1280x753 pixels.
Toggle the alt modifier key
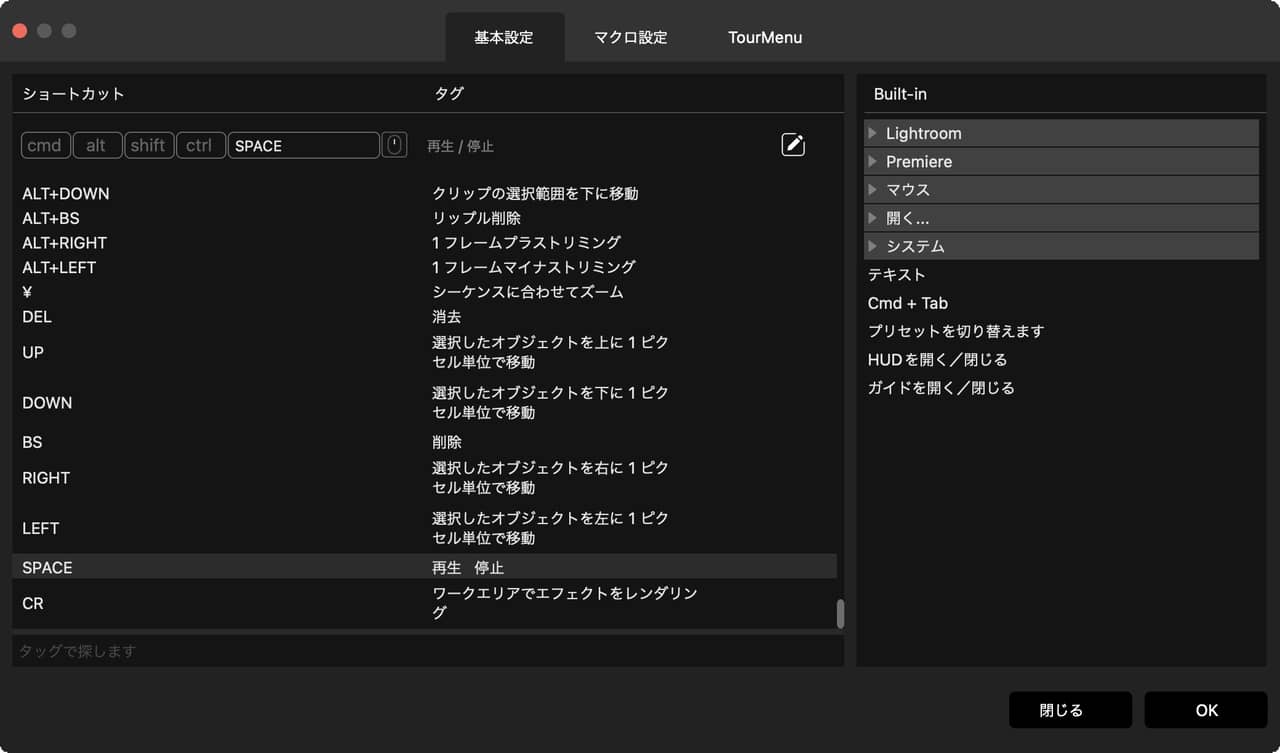96,145
